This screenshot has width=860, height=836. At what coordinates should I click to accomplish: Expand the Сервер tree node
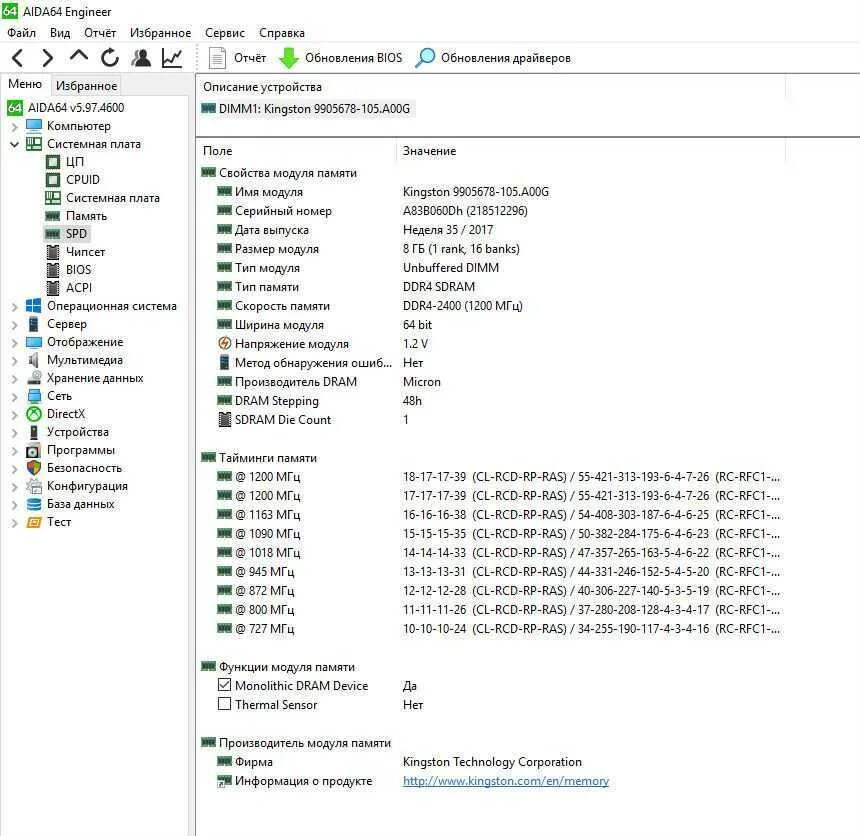(x=15, y=325)
